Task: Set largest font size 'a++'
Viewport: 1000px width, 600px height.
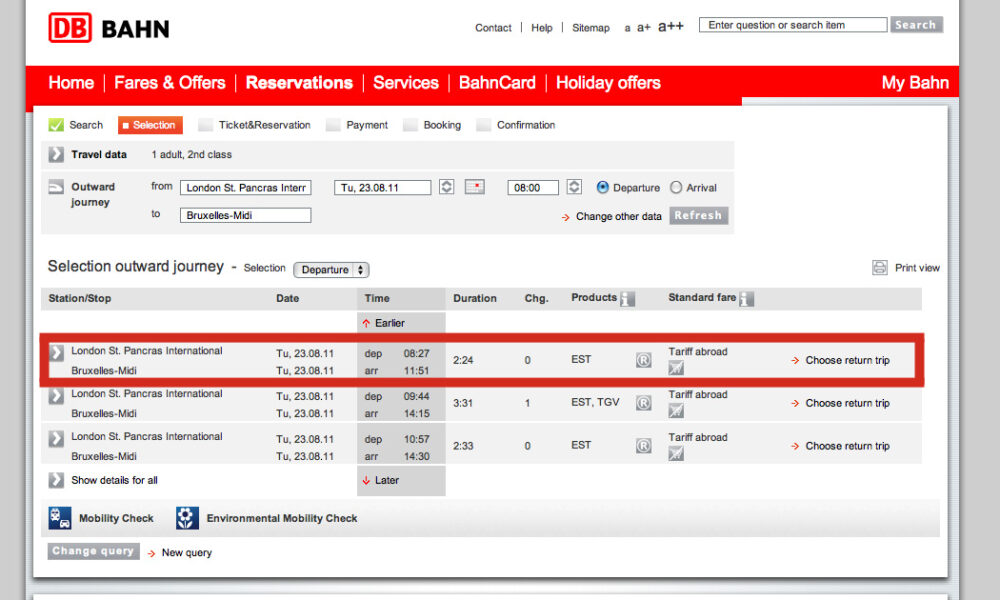Action: tap(671, 26)
